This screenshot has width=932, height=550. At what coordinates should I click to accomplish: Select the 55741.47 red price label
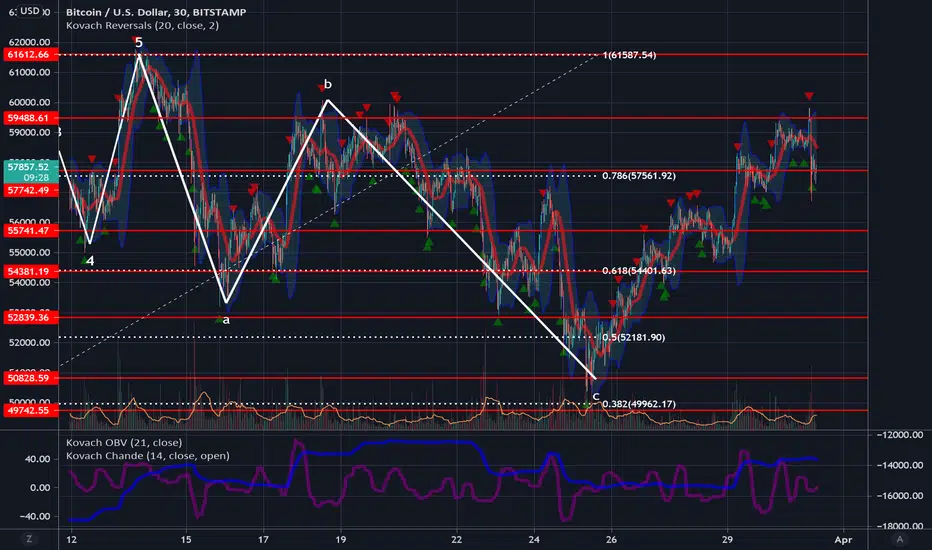coord(30,231)
